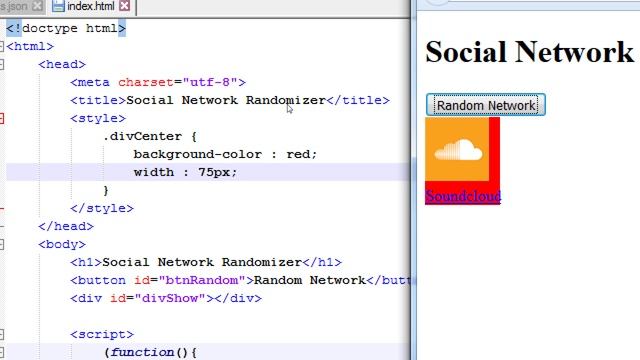Screen dimensions: 640x360
Task: Collapse the <html> fold marker
Action: click(1, 46)
